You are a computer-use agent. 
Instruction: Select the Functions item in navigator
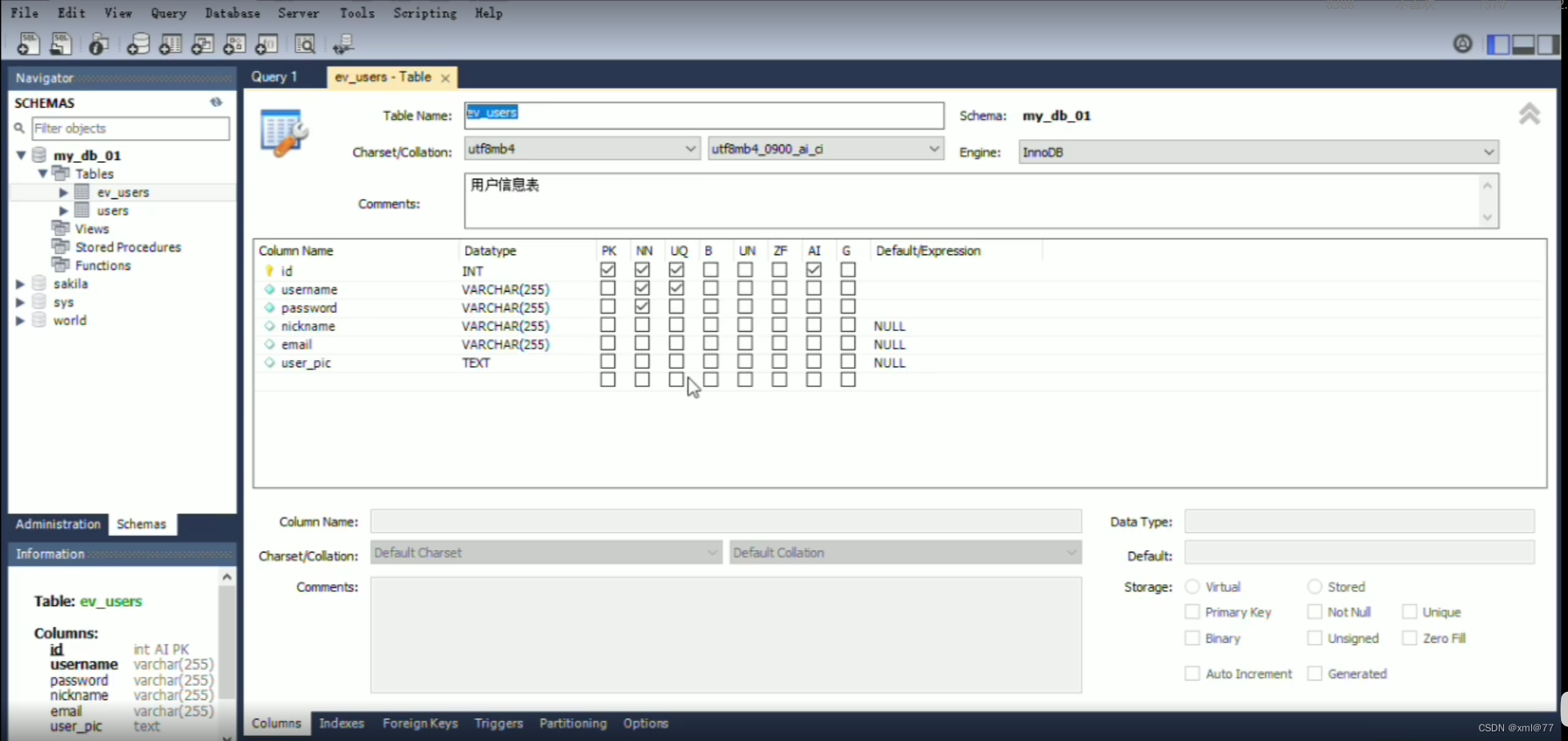pyautogui.click(x=102, y=265)
